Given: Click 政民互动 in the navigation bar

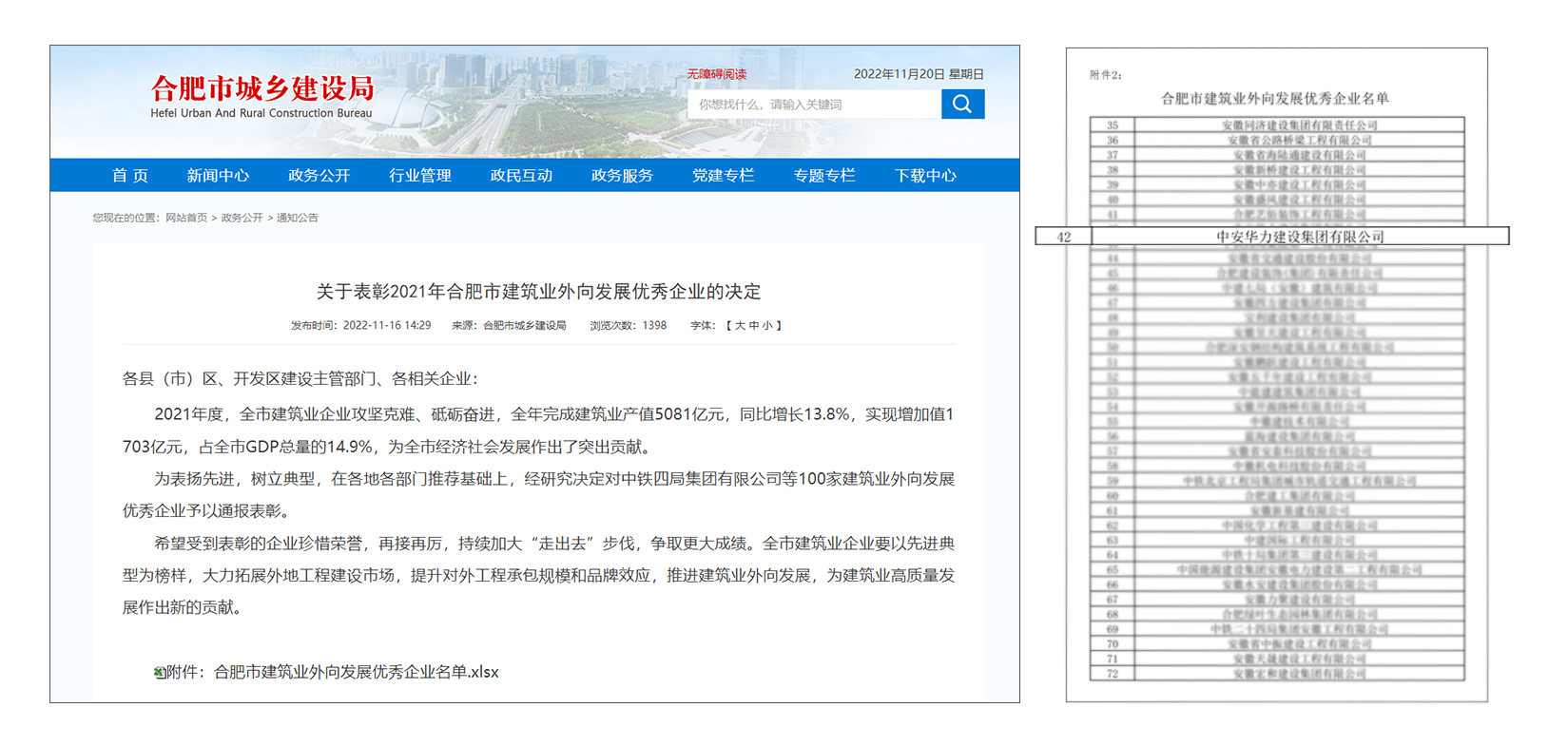Looking at the screenshot, I should pyautogui.click(x=521, y=176).
